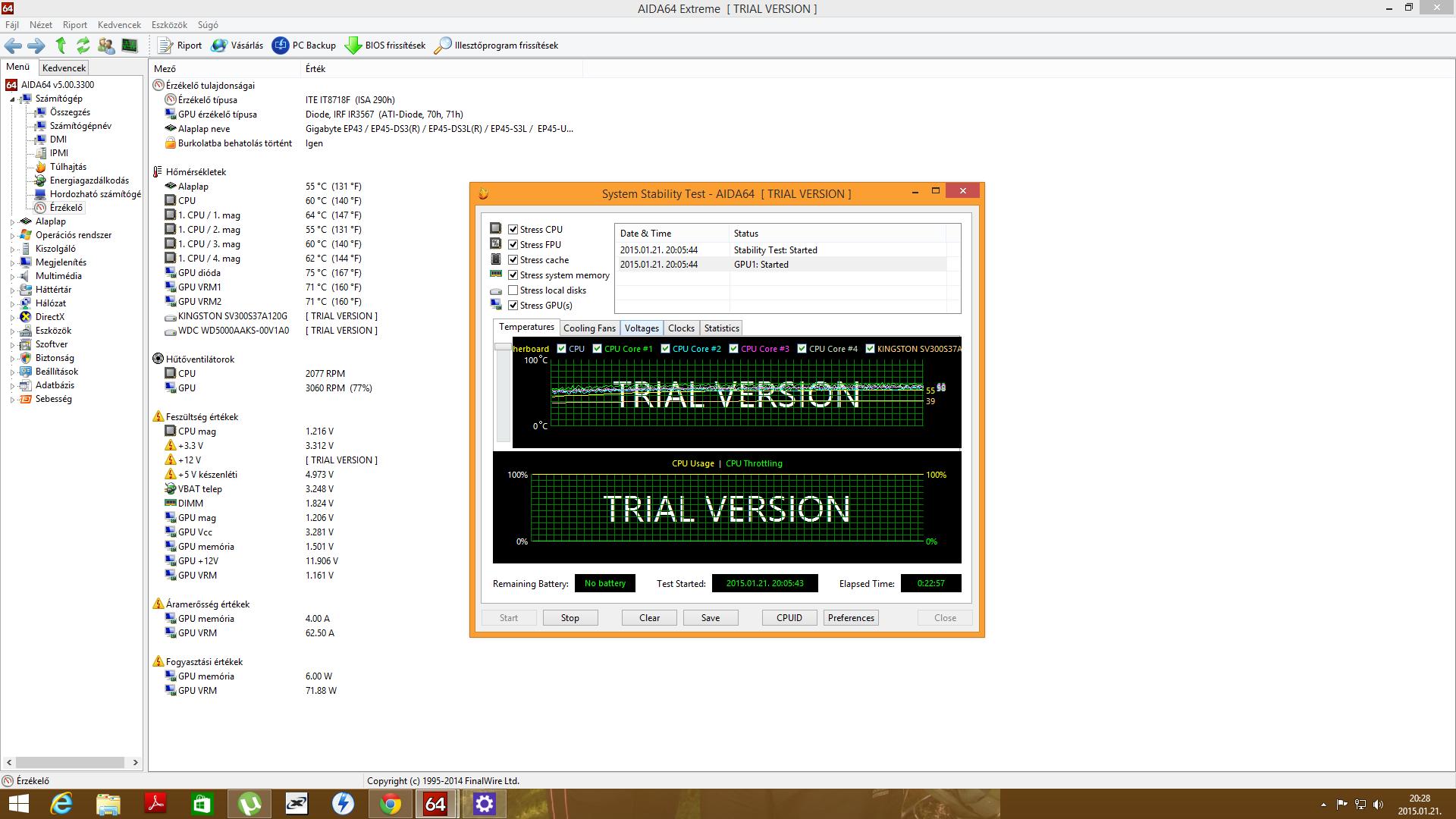Click the Stop button
1456x819 pixels.
click(570, 618)
